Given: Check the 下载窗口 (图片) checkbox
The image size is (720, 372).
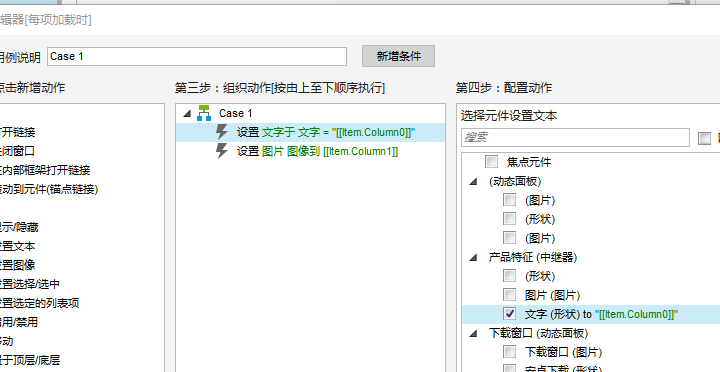Looking at the screenshot, I should [509, 352].
